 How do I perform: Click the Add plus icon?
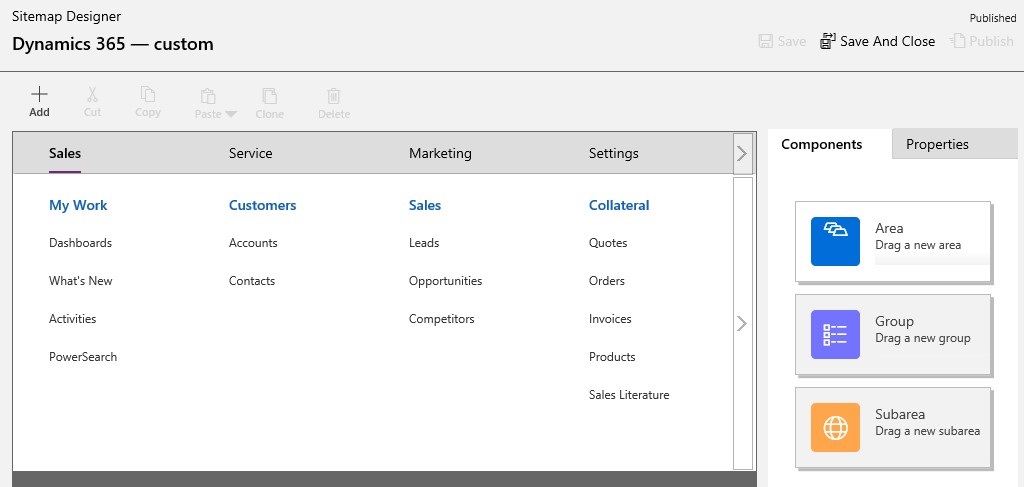pyautogui.click(x=39, y=94)
